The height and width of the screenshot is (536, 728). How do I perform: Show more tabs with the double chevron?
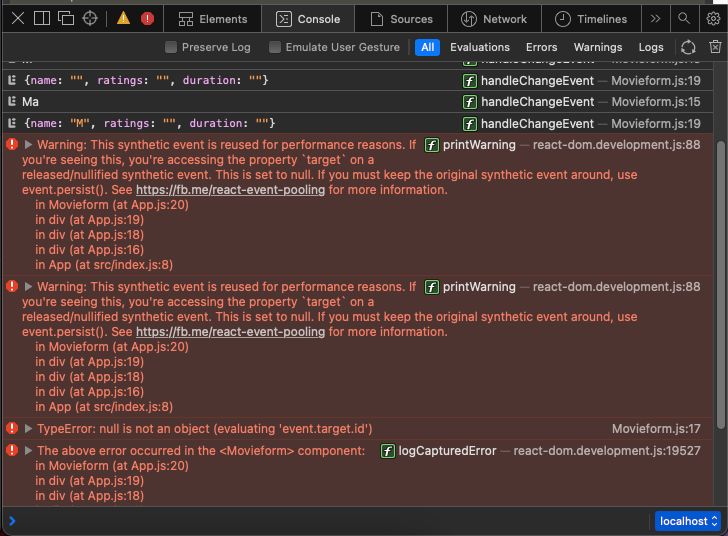[x=655, y=19]
